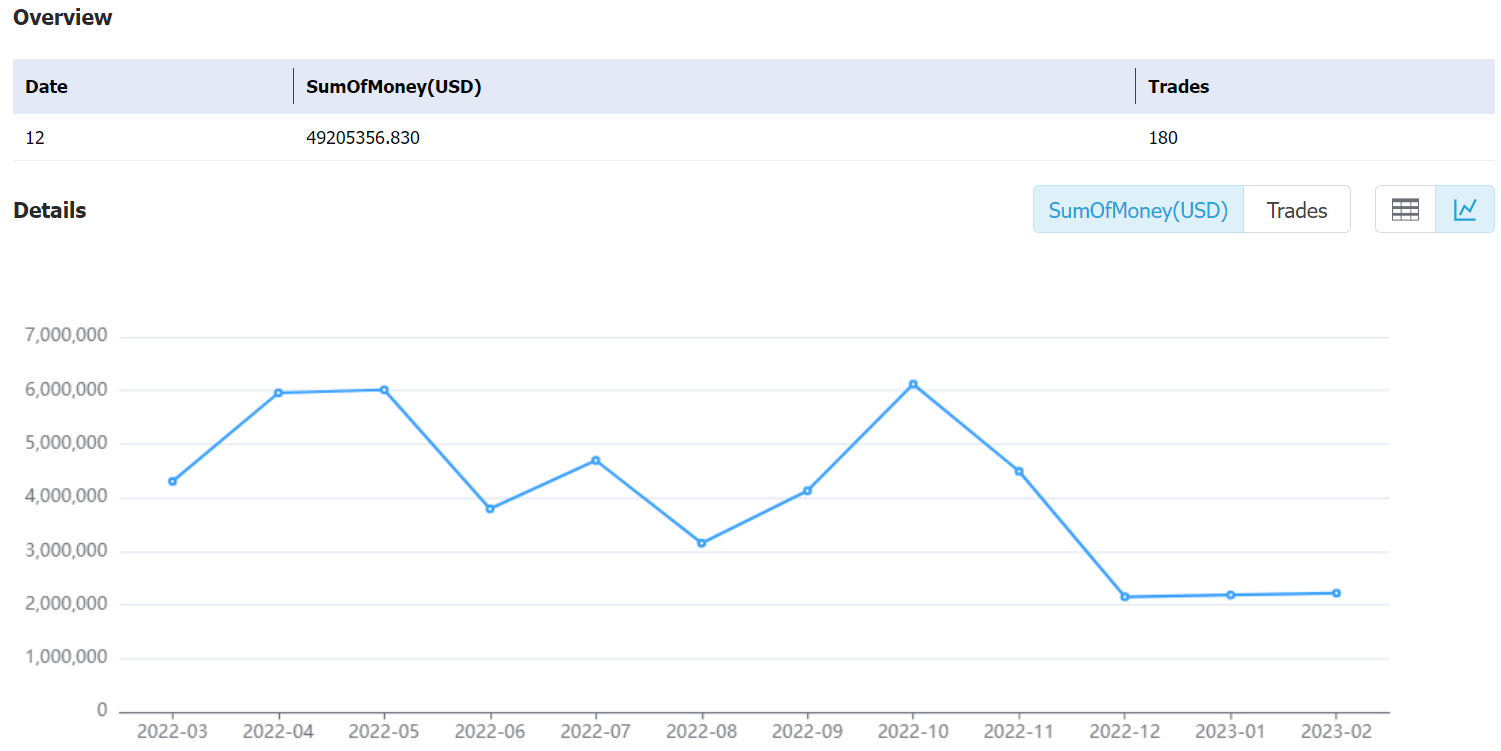Viewport: 1501px width, 751px height.
Task: Switch to table view icon
Action: [x=1405, y=210]
